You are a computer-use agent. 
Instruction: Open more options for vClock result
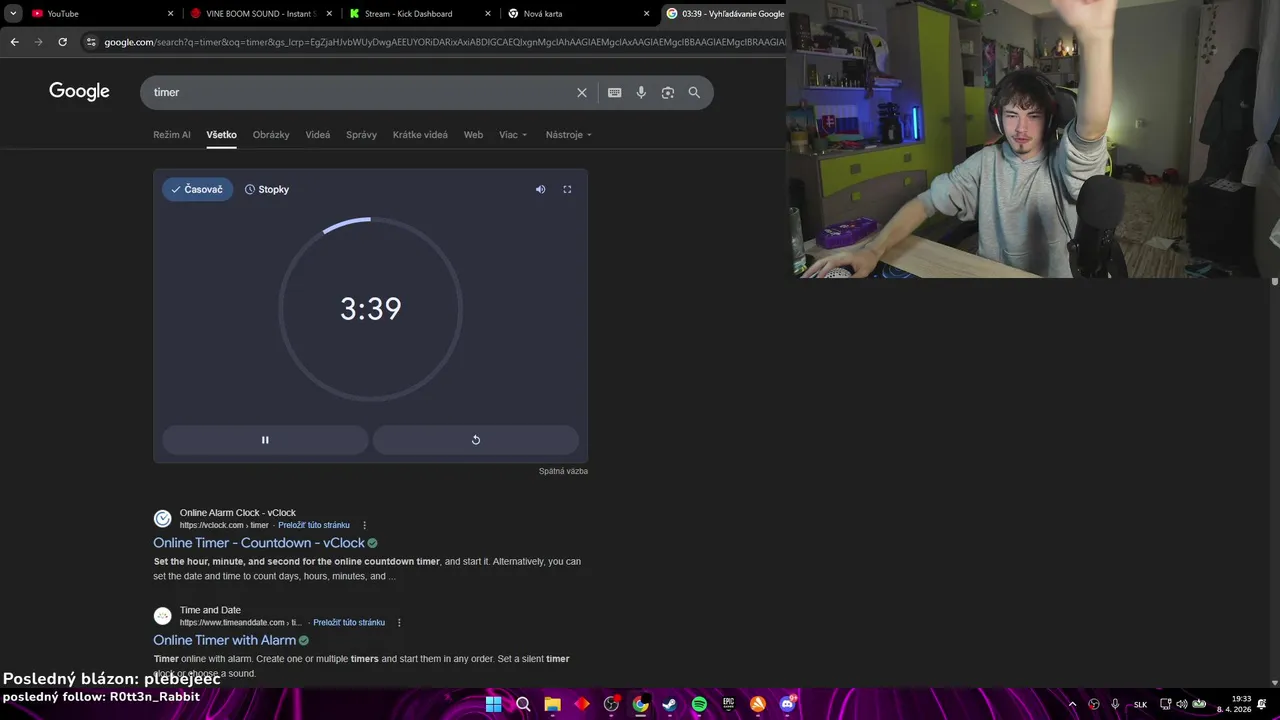pos(364,525)
